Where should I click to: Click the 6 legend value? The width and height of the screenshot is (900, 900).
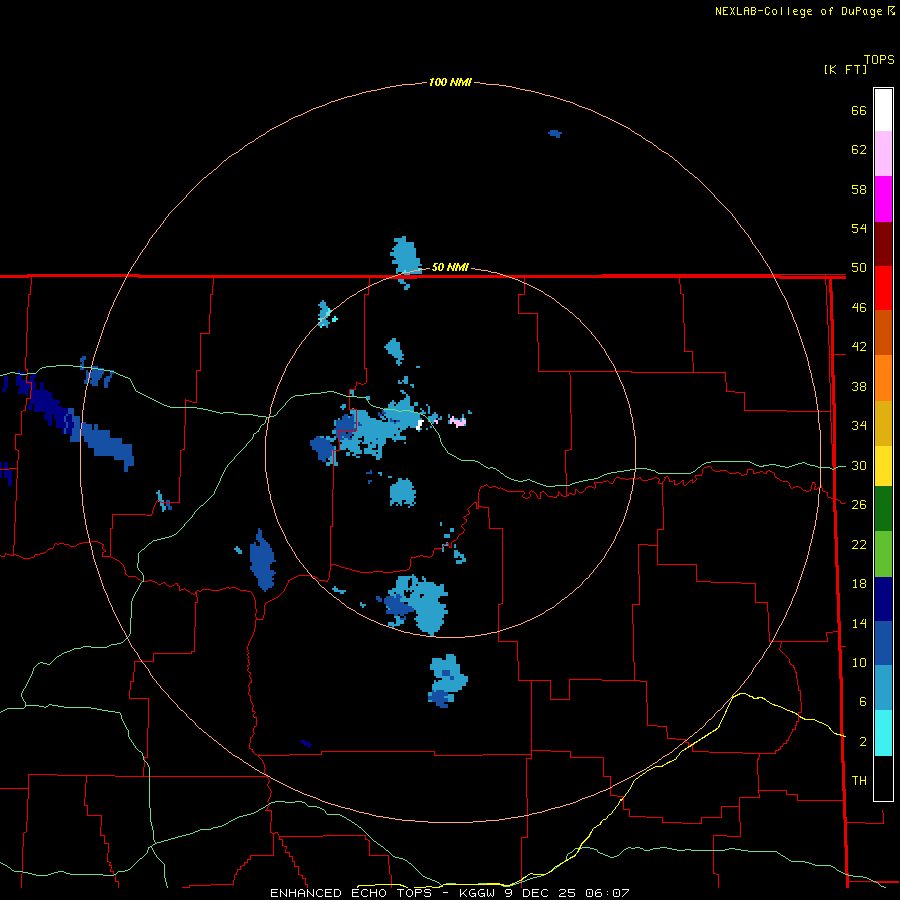[x=862, y=701]
